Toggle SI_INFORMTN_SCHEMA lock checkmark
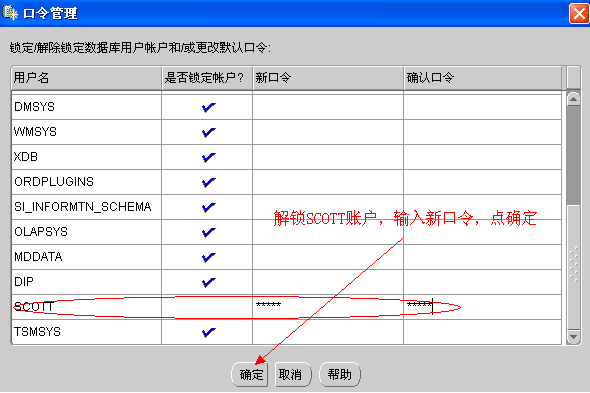Screen dimensions: 590x393 tap(208, 207)
